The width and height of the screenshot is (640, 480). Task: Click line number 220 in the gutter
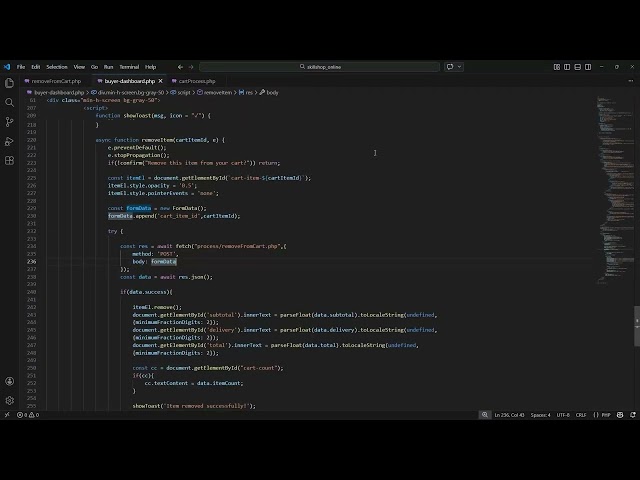pyautogui.click(x=32, y=140)
